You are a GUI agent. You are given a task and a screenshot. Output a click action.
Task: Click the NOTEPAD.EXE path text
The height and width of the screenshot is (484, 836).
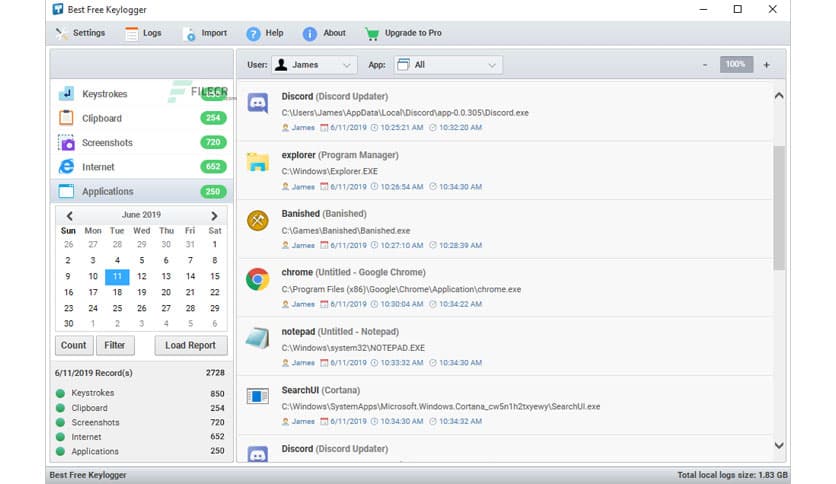[353, 348]
